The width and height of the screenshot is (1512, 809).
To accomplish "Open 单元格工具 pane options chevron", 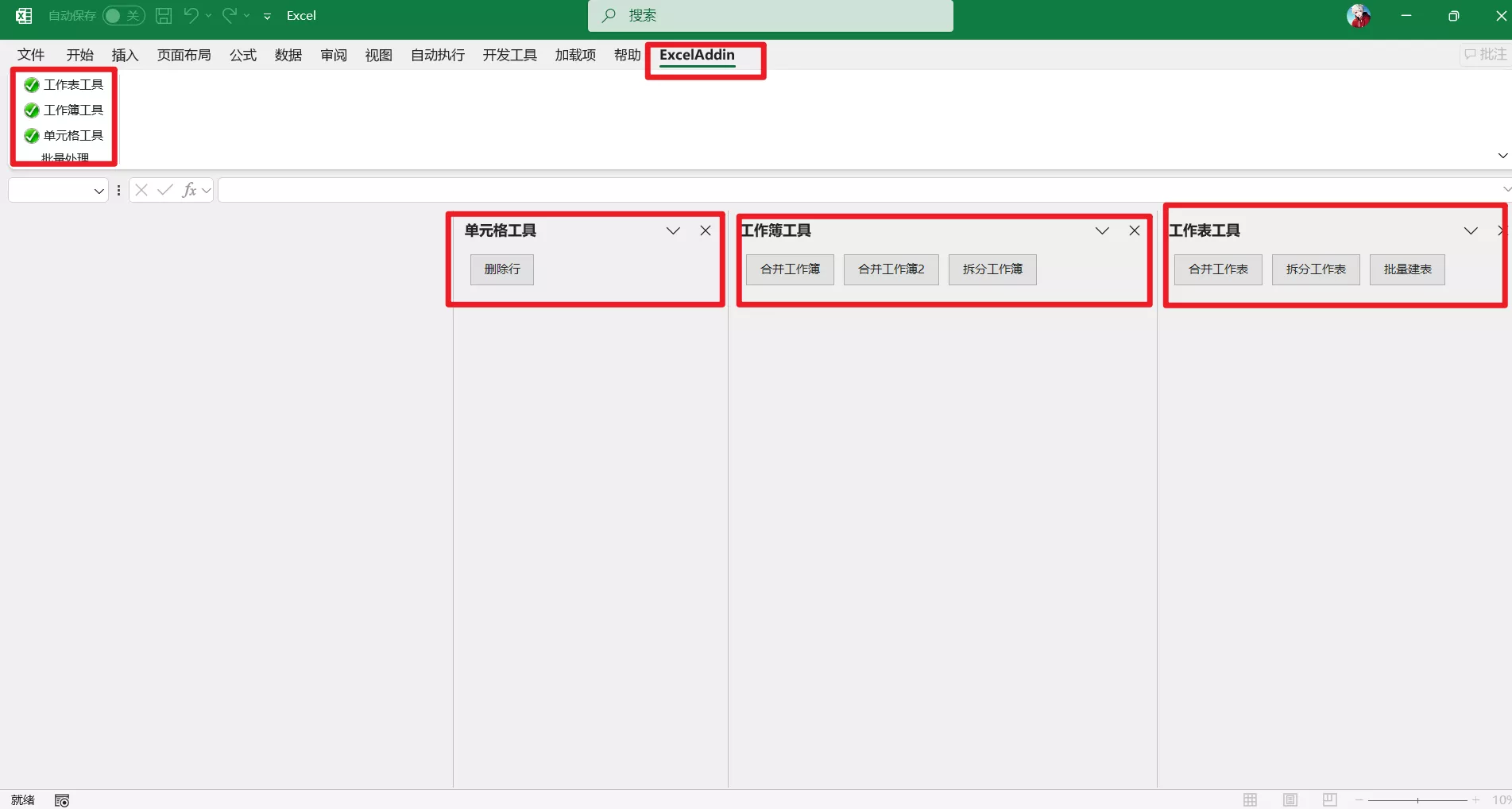I will point(673,230).
